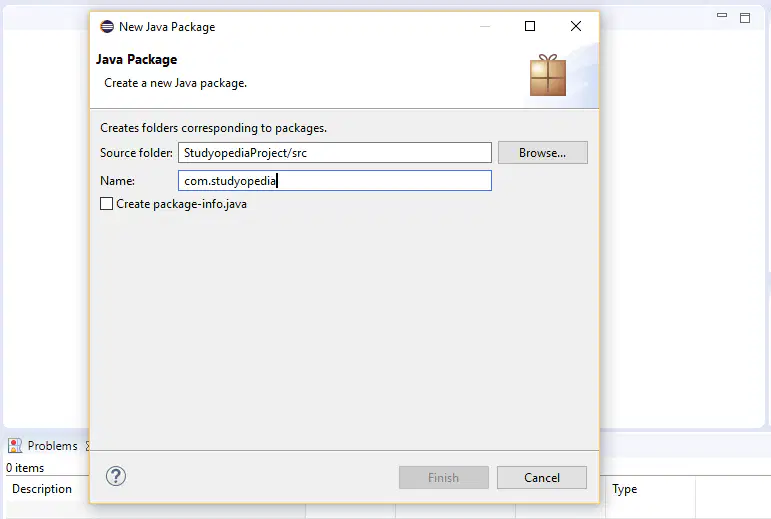
Task: Click in the package Name field
Action: [335, 181]
